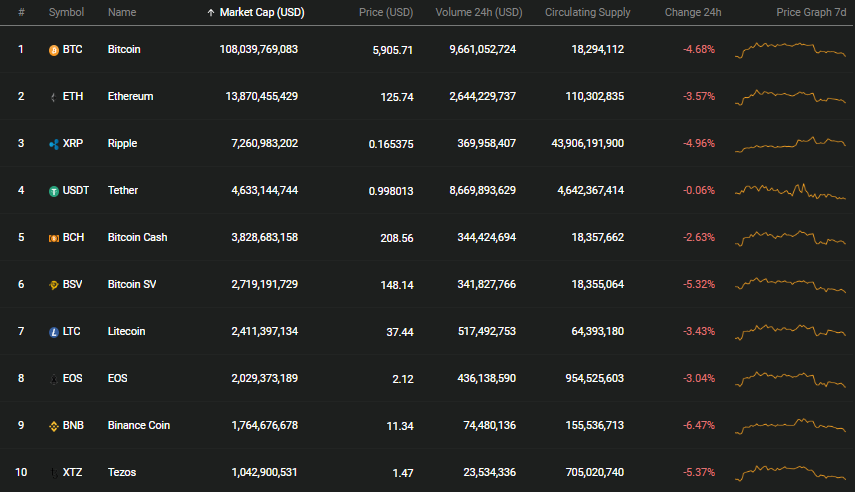View Tezos 7-day price graph

790,473
